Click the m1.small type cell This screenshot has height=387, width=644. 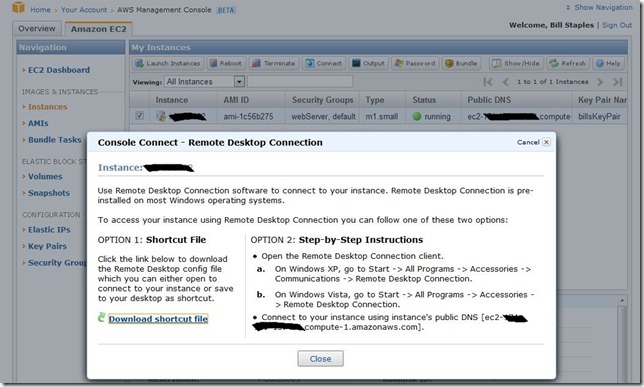(382, 116)
